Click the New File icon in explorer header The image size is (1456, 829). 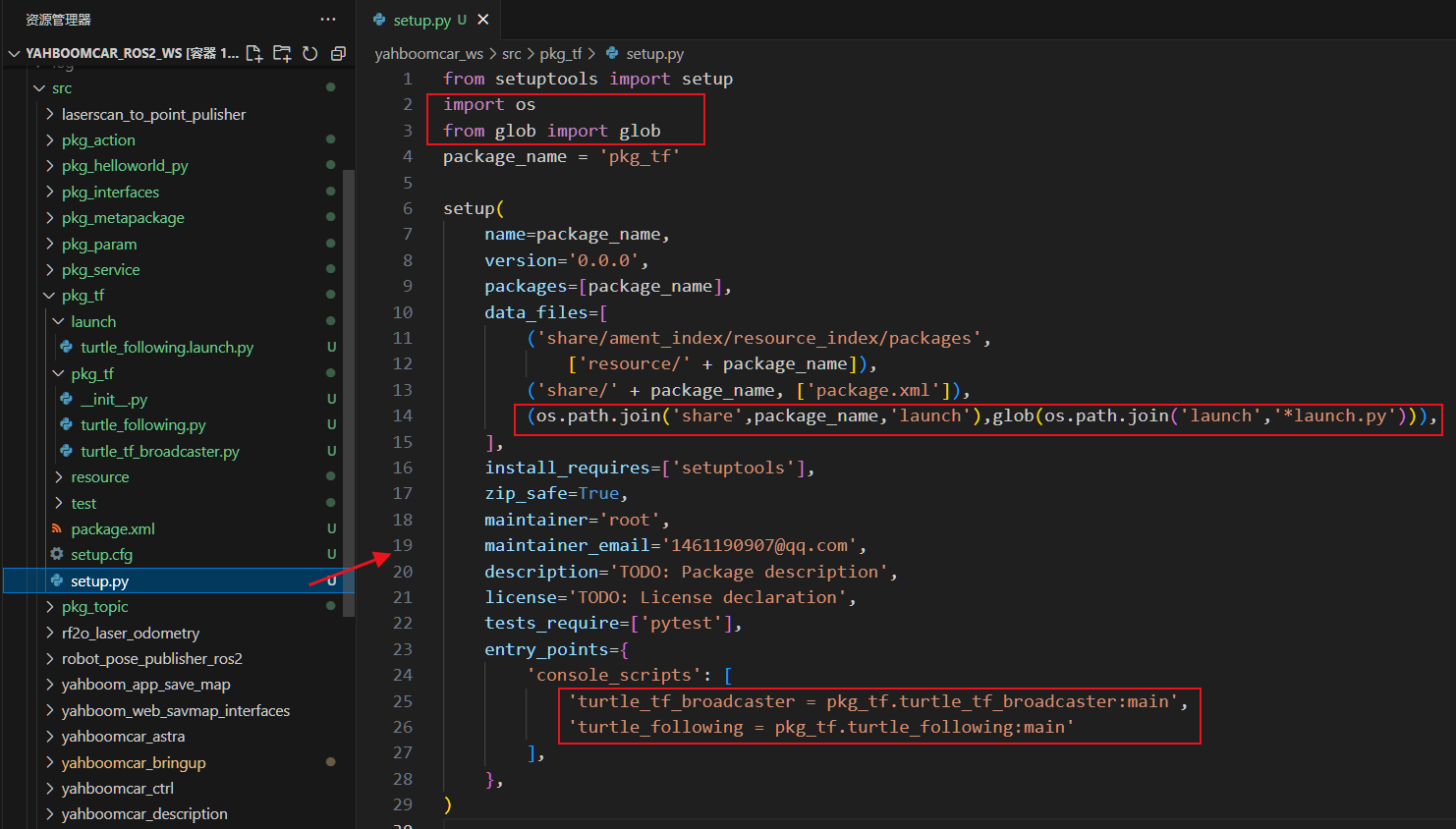pos(254,53)
